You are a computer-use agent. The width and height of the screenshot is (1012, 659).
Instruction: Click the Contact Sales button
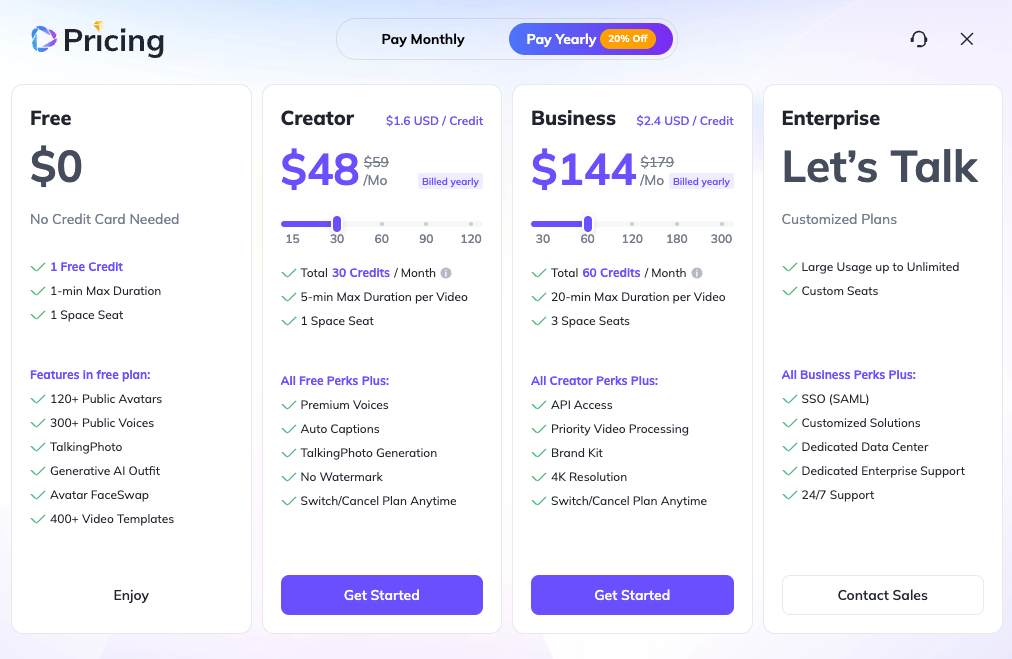[882, 595]
